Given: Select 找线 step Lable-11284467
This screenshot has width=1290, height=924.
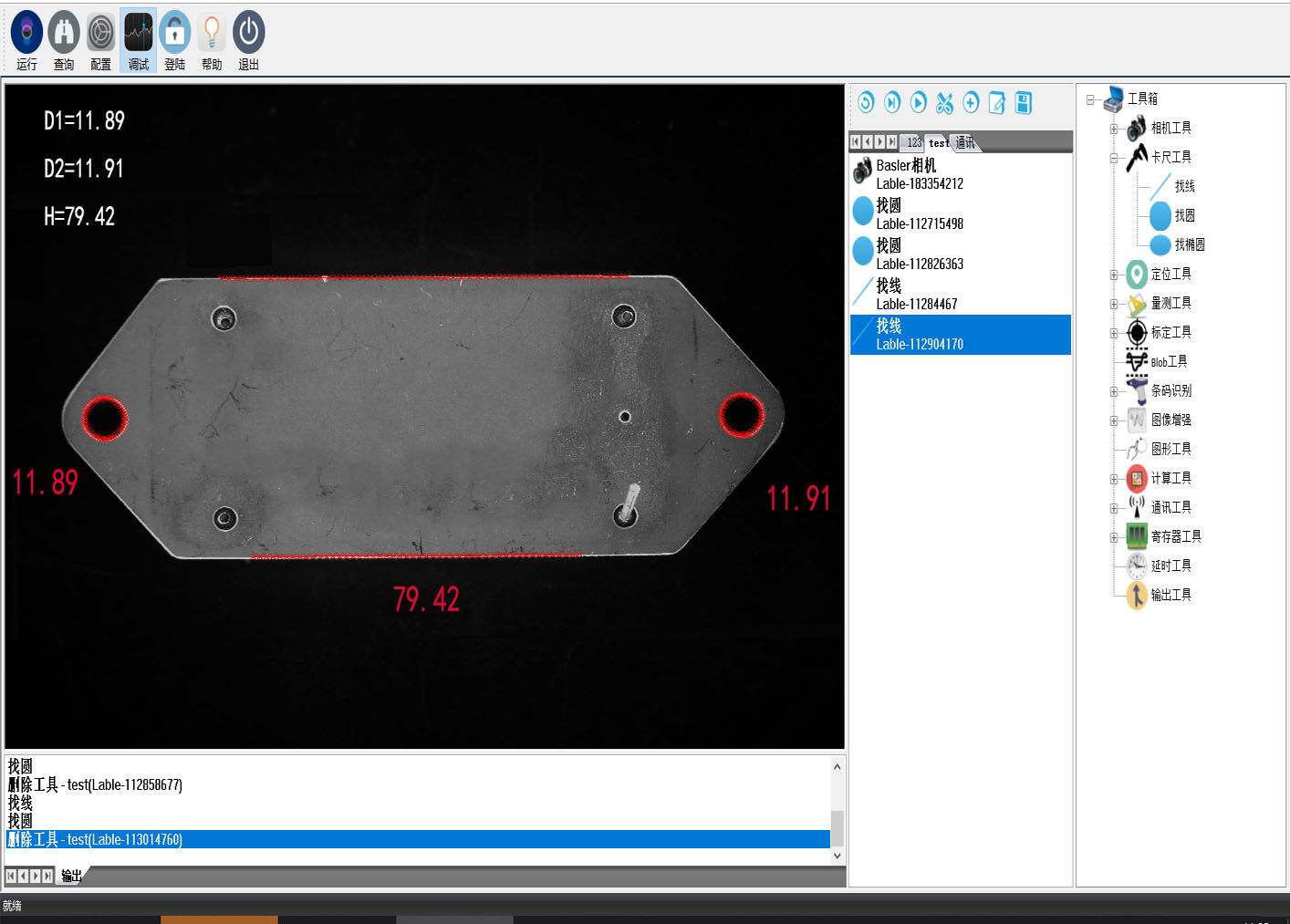Looking at the screenshot, I should pyautogui.click(x=961, y=294).
